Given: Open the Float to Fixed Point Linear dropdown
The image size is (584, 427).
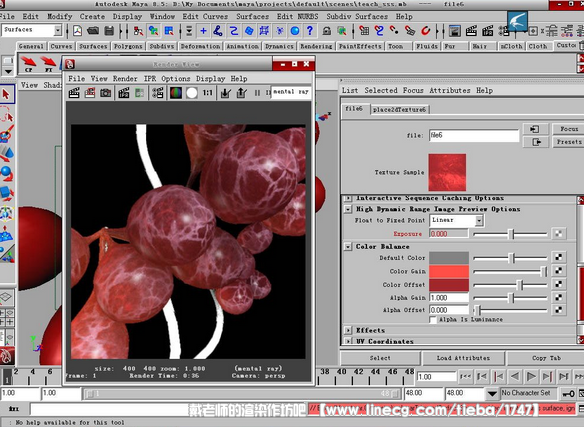Looking at the screenshot, I should pyautogui.click(x=479, y=220).
